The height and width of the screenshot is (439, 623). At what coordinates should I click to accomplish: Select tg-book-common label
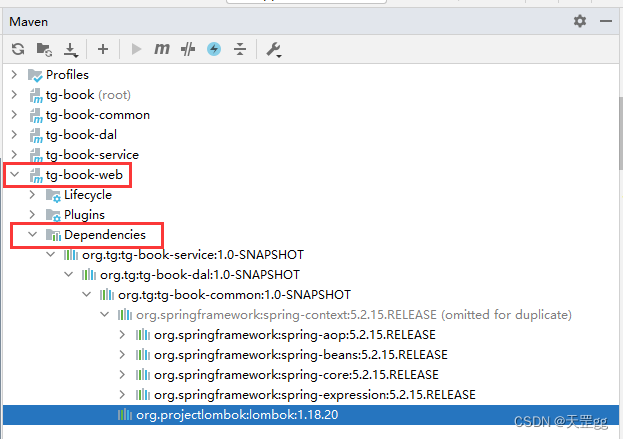98,115
